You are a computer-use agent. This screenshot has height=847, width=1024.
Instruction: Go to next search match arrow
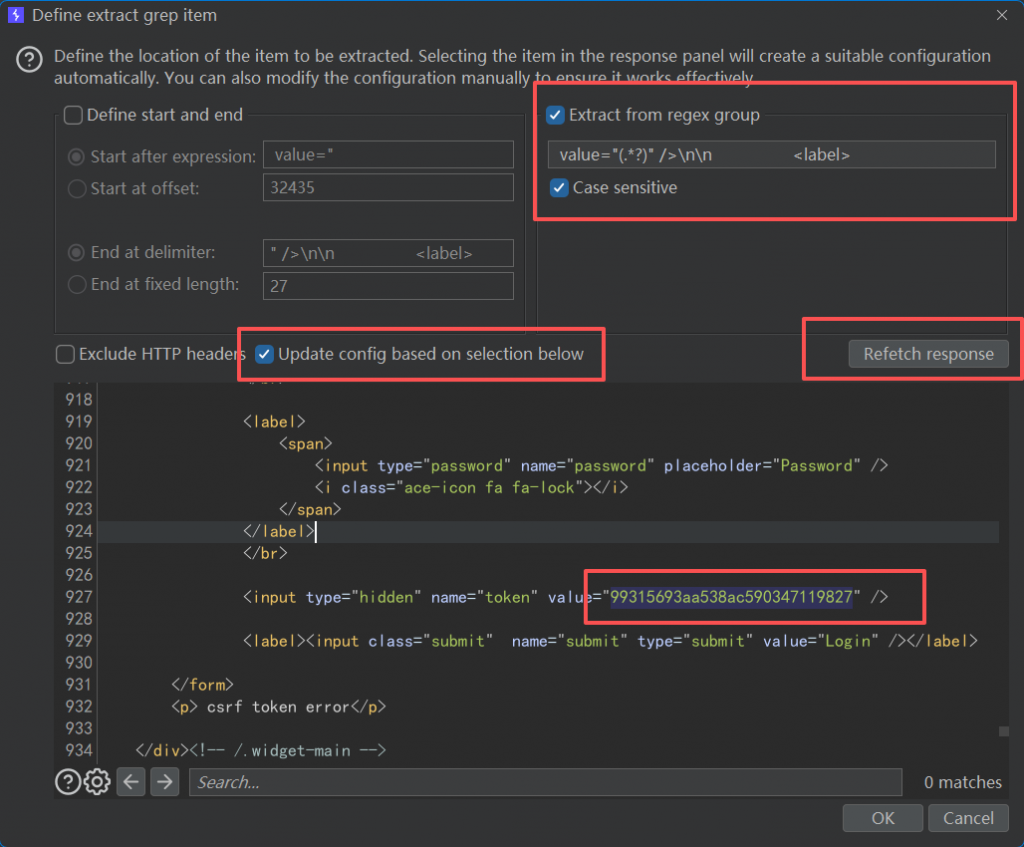click(164, 782)
